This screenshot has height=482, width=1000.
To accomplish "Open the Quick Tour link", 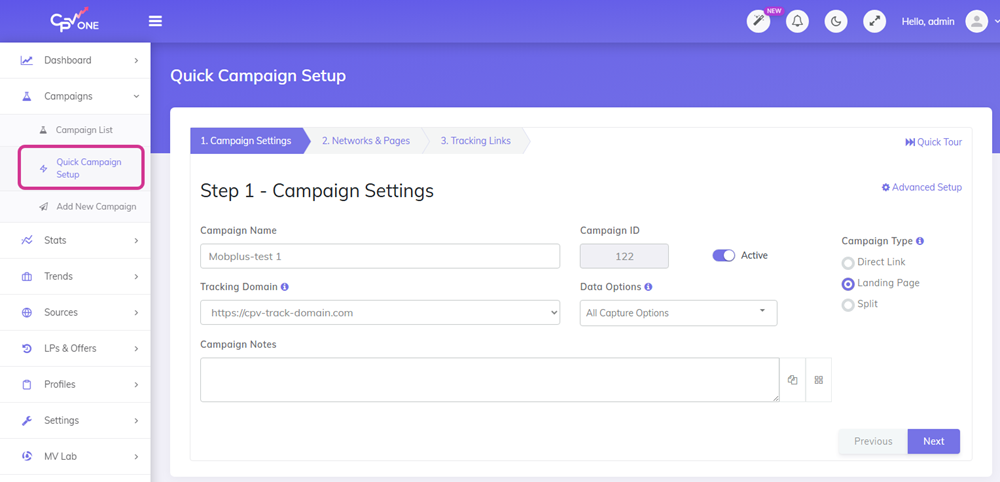I will pyautogui.click(x=934, y=142).
